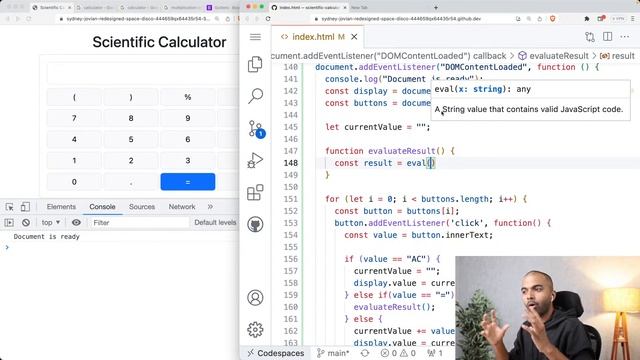
Task: Click the calculator decimal point button
Action: [131, 182]
